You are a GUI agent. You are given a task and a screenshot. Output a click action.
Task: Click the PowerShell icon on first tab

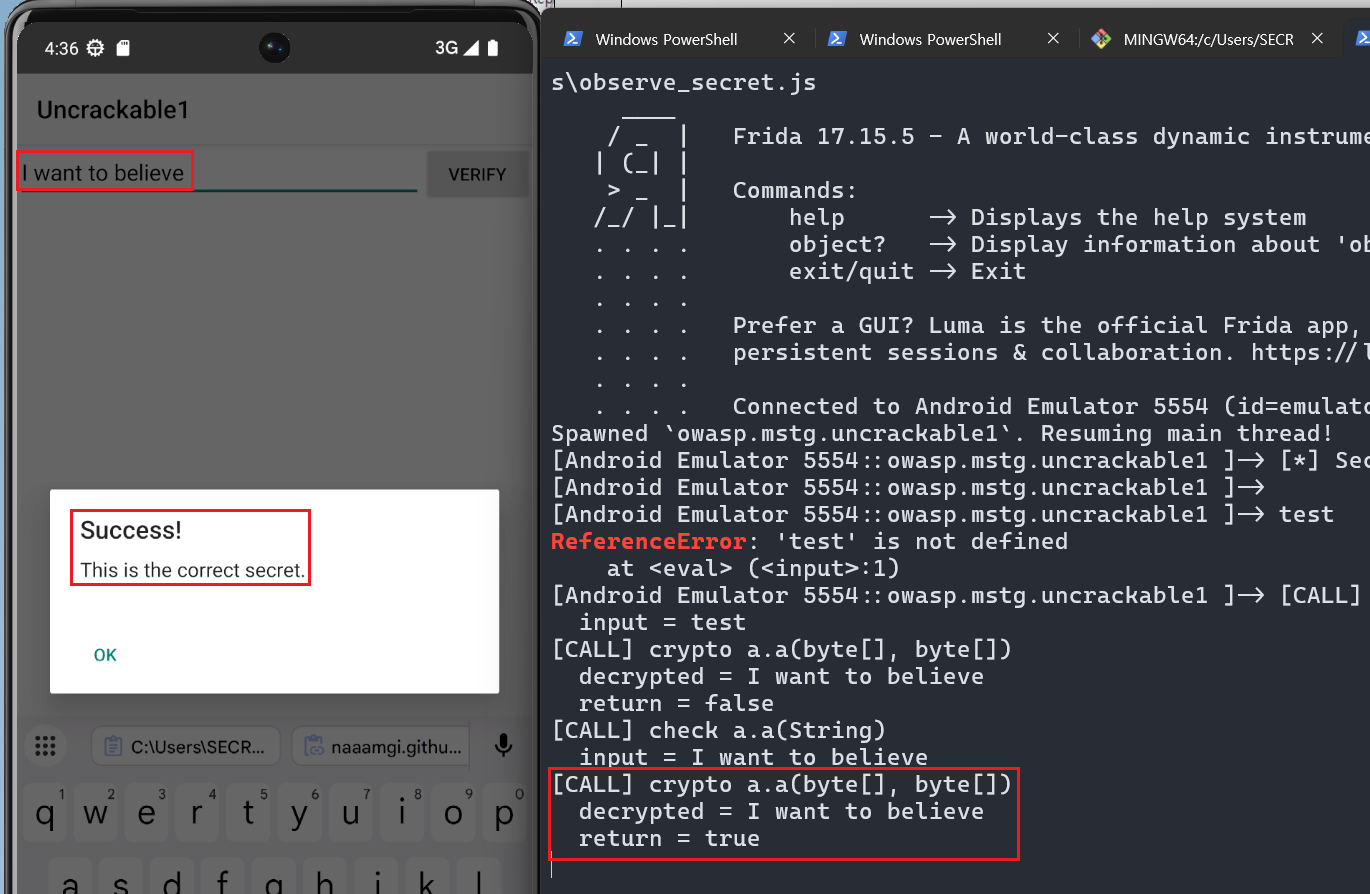[573, 39]
